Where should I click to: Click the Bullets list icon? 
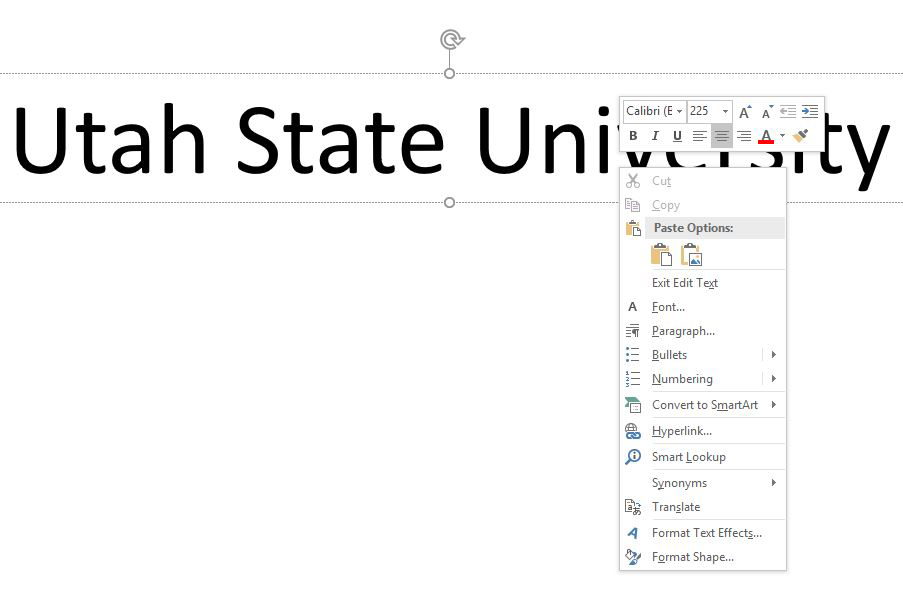[633, 355]
